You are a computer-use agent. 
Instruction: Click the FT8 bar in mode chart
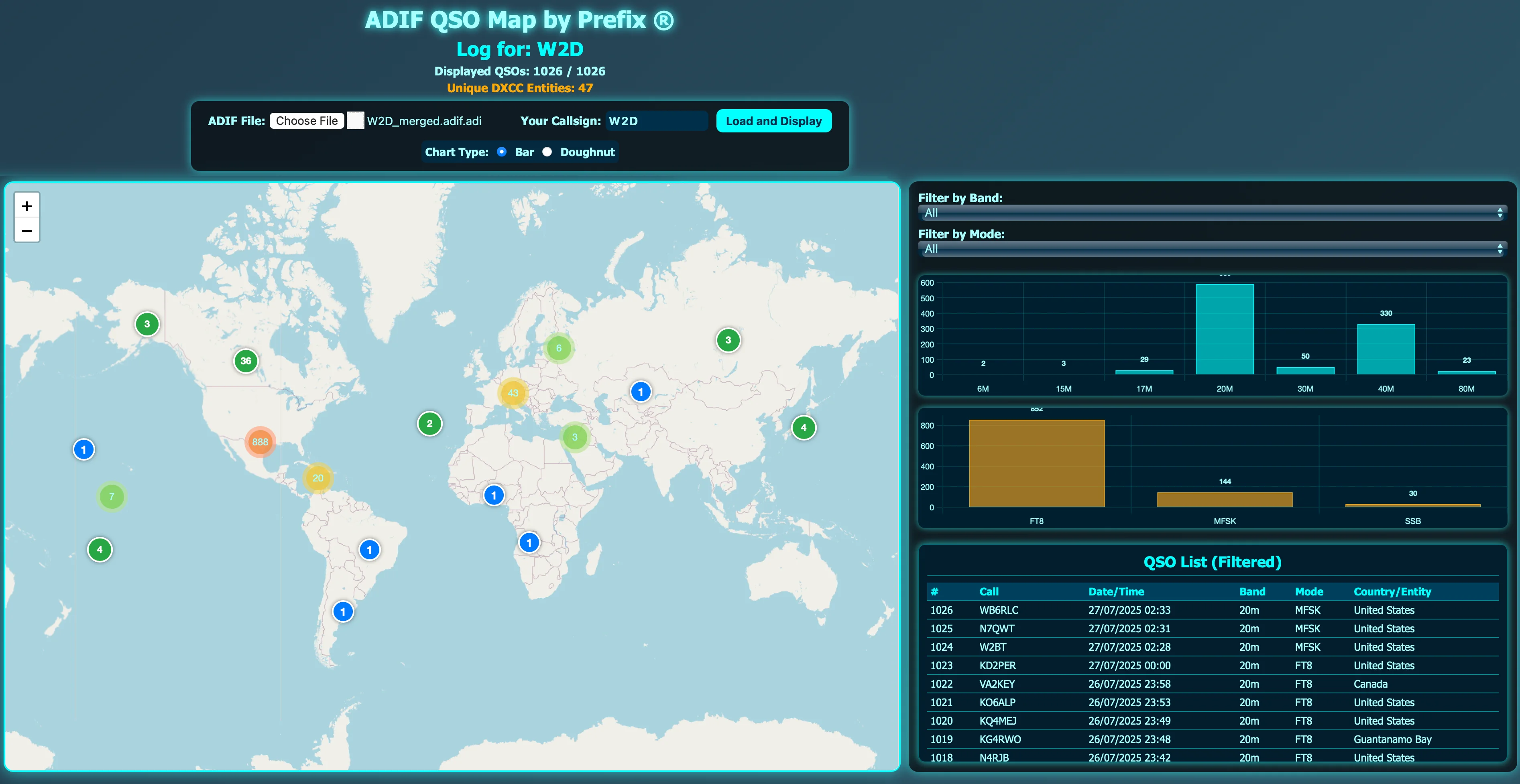tap(1036, 463)
